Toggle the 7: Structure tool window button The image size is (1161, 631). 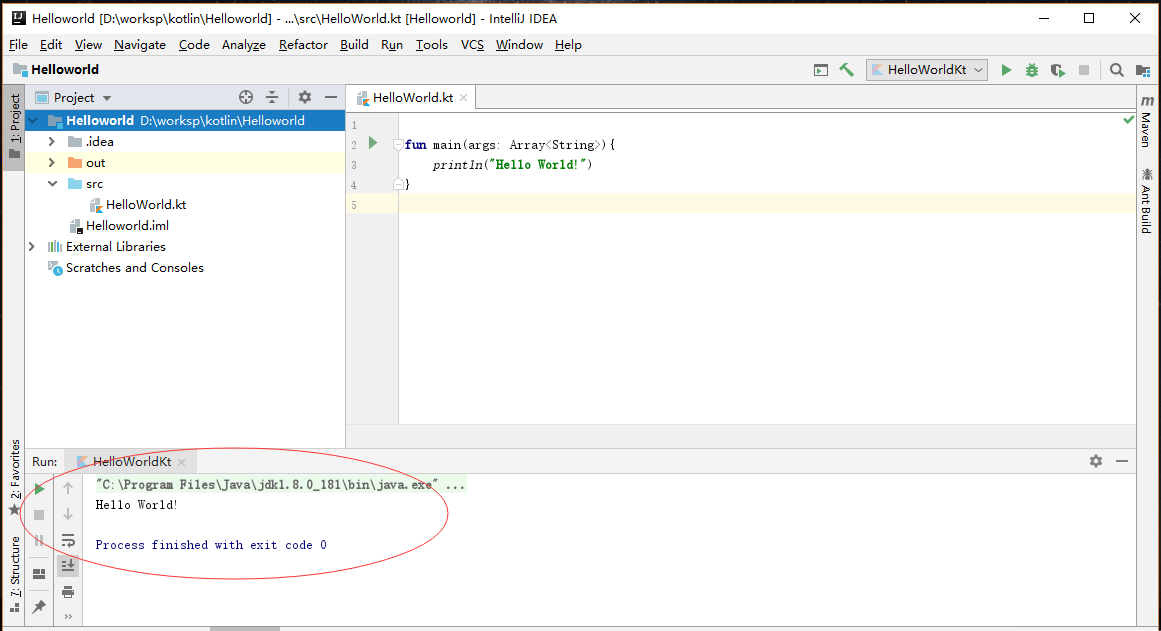coord(15,574)
